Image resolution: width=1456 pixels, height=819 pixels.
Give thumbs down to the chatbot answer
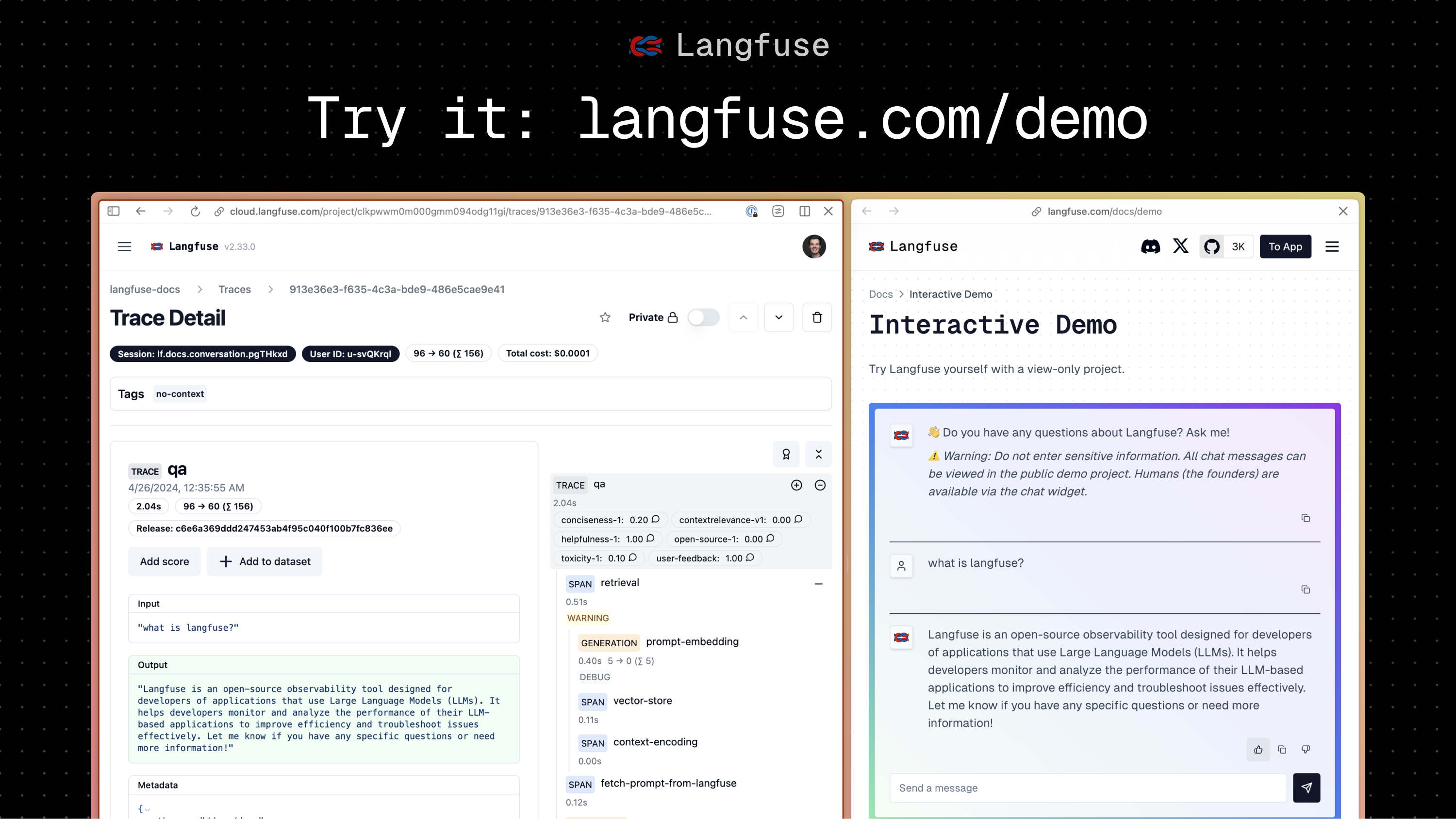coord(1306,750)
